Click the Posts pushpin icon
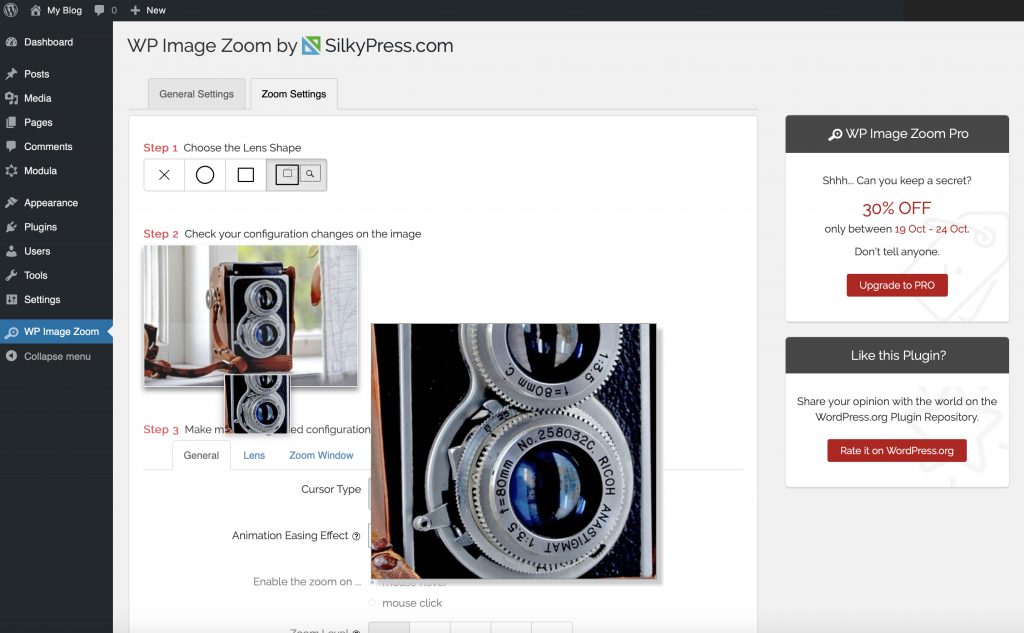 [11, 74]
